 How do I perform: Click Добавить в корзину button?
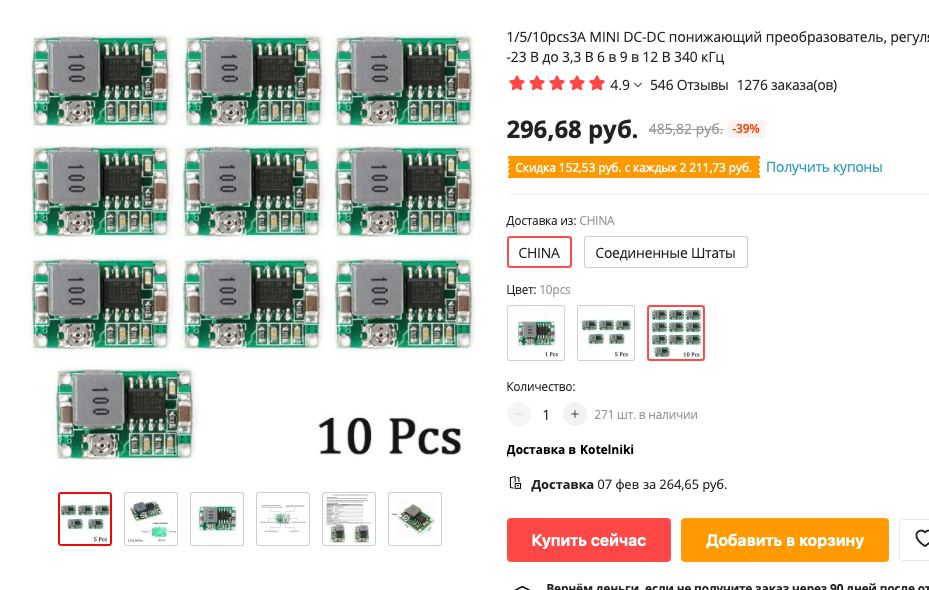784,540
